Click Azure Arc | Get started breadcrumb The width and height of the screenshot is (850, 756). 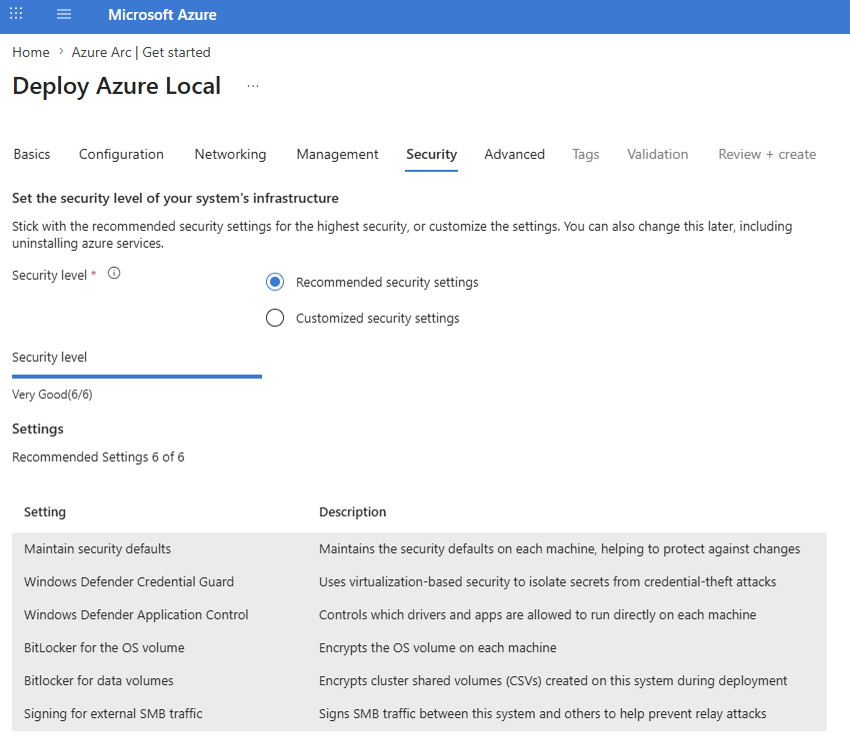coord(141,53)
